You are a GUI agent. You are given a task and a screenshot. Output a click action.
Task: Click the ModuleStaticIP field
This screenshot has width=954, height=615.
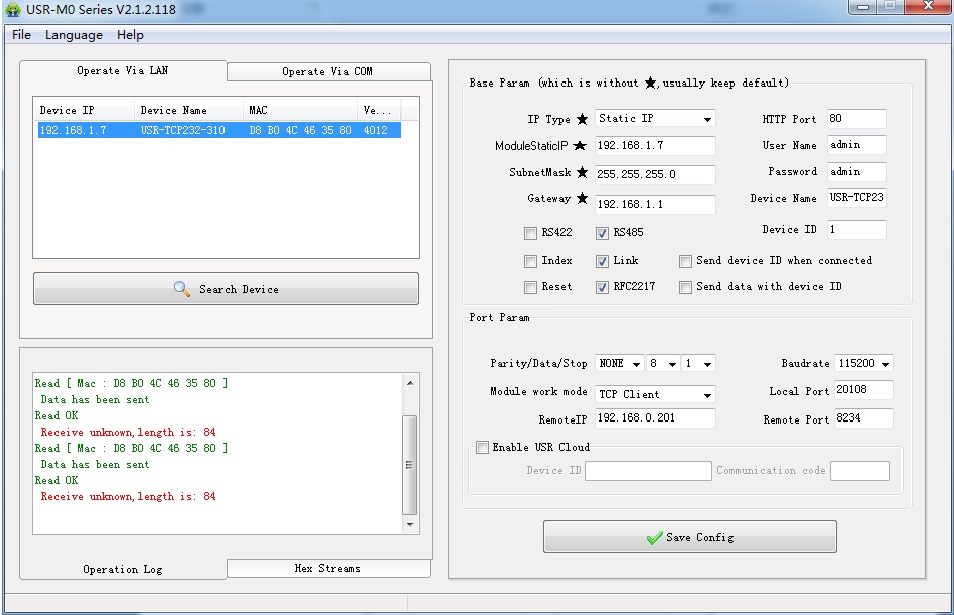(x=655, y=145)
